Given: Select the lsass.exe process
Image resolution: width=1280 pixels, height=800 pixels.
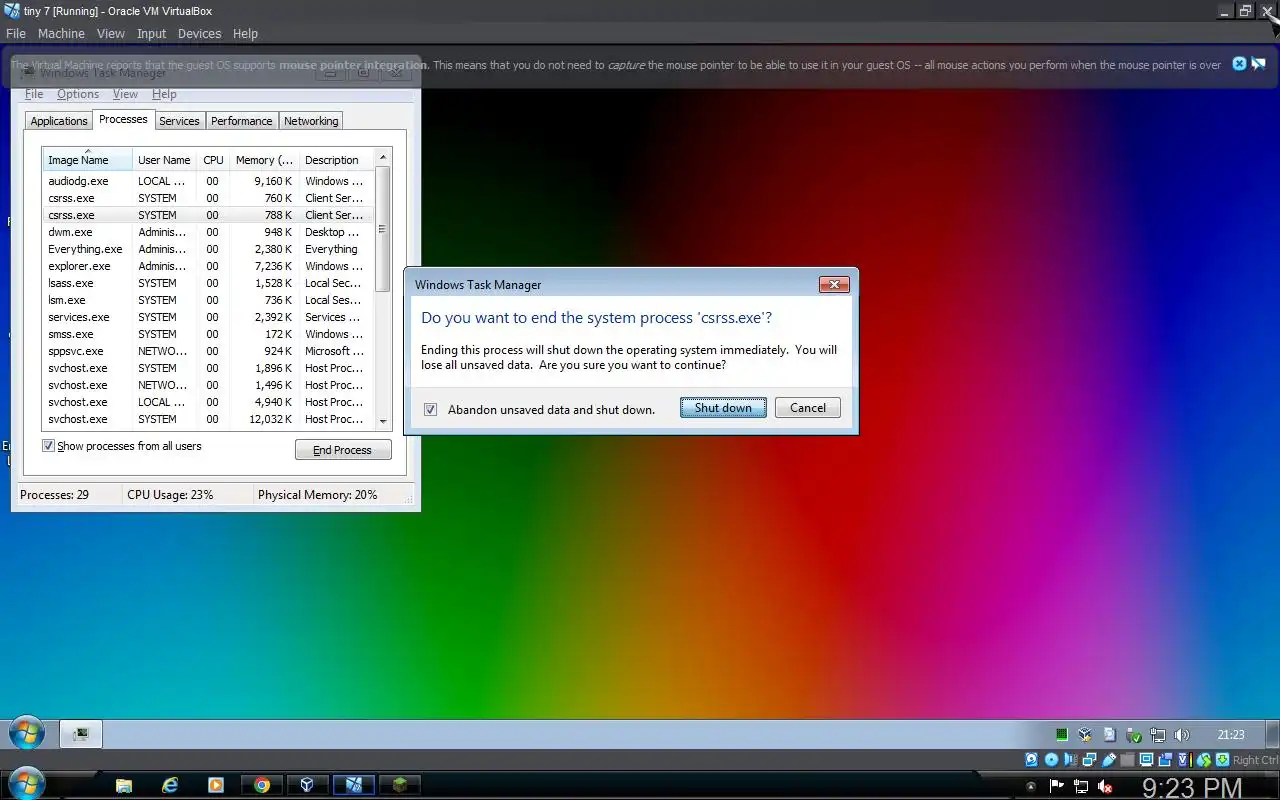Looking at the screenshot, I should [207, 283].
